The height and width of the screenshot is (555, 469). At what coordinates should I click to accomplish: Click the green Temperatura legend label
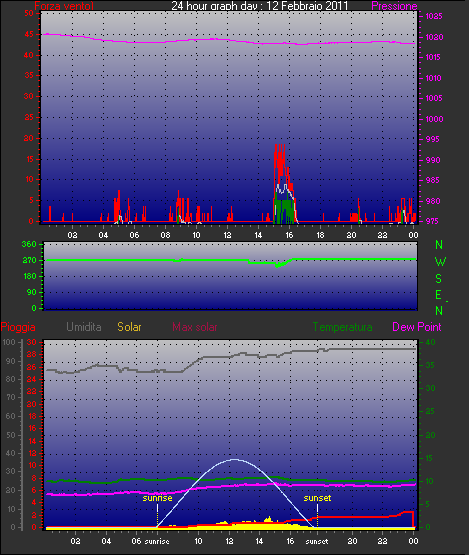342,327
